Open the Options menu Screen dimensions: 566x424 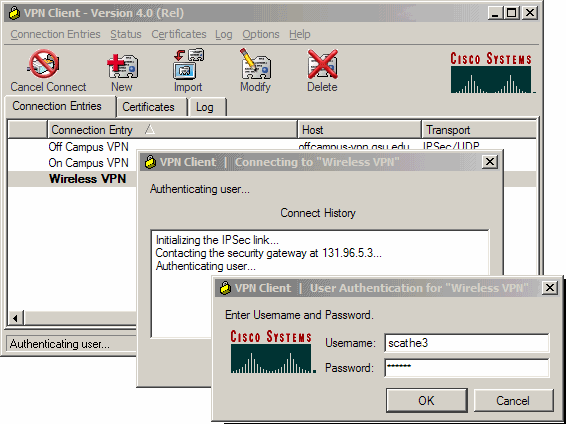tap(261, 34)
